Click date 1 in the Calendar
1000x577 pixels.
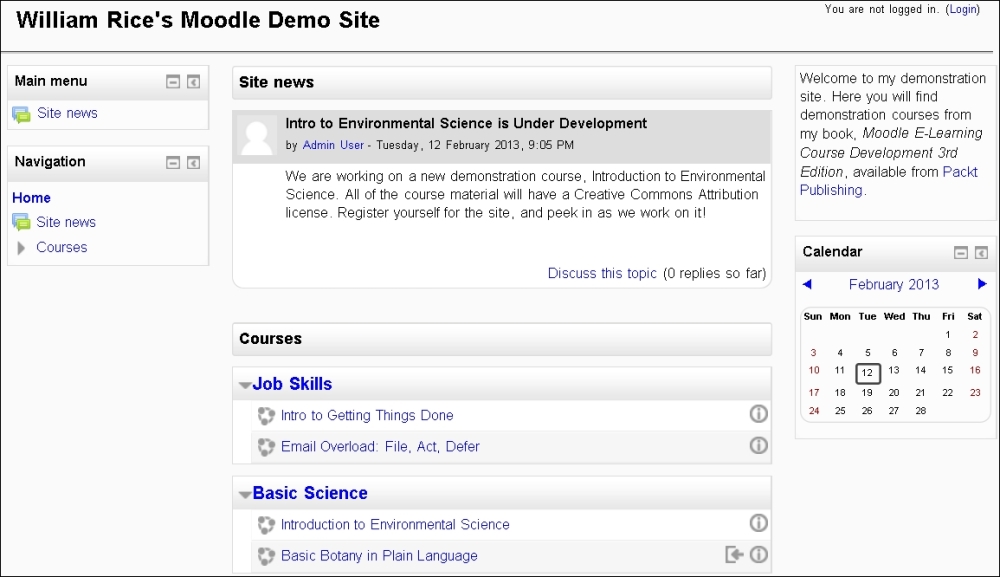[x=948, y=335]
